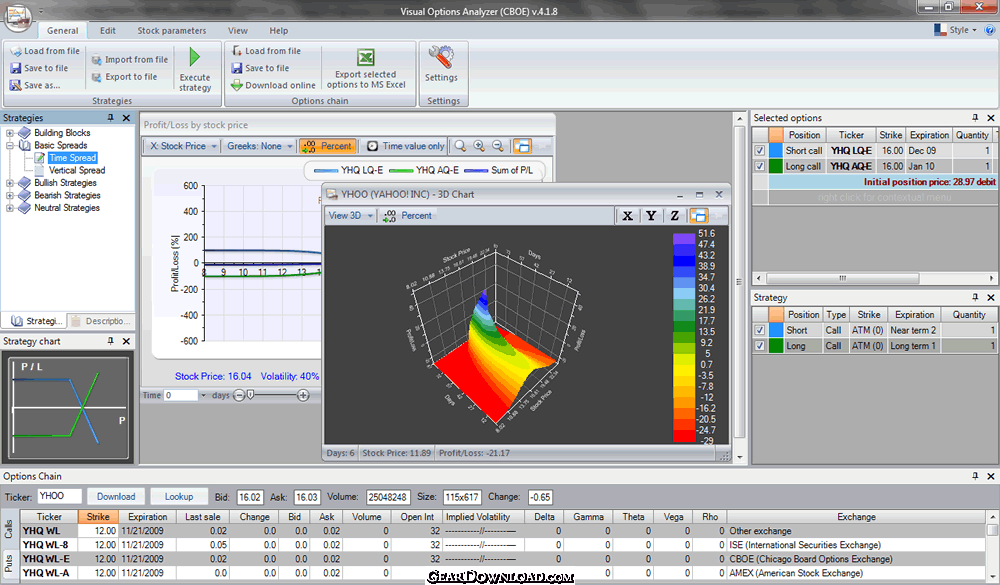Click the 3D chart window icon in Profit/Loss toolbar
Image resolution: width=1000 pixels, height=585 pixels.
click(x=522, y=146)
